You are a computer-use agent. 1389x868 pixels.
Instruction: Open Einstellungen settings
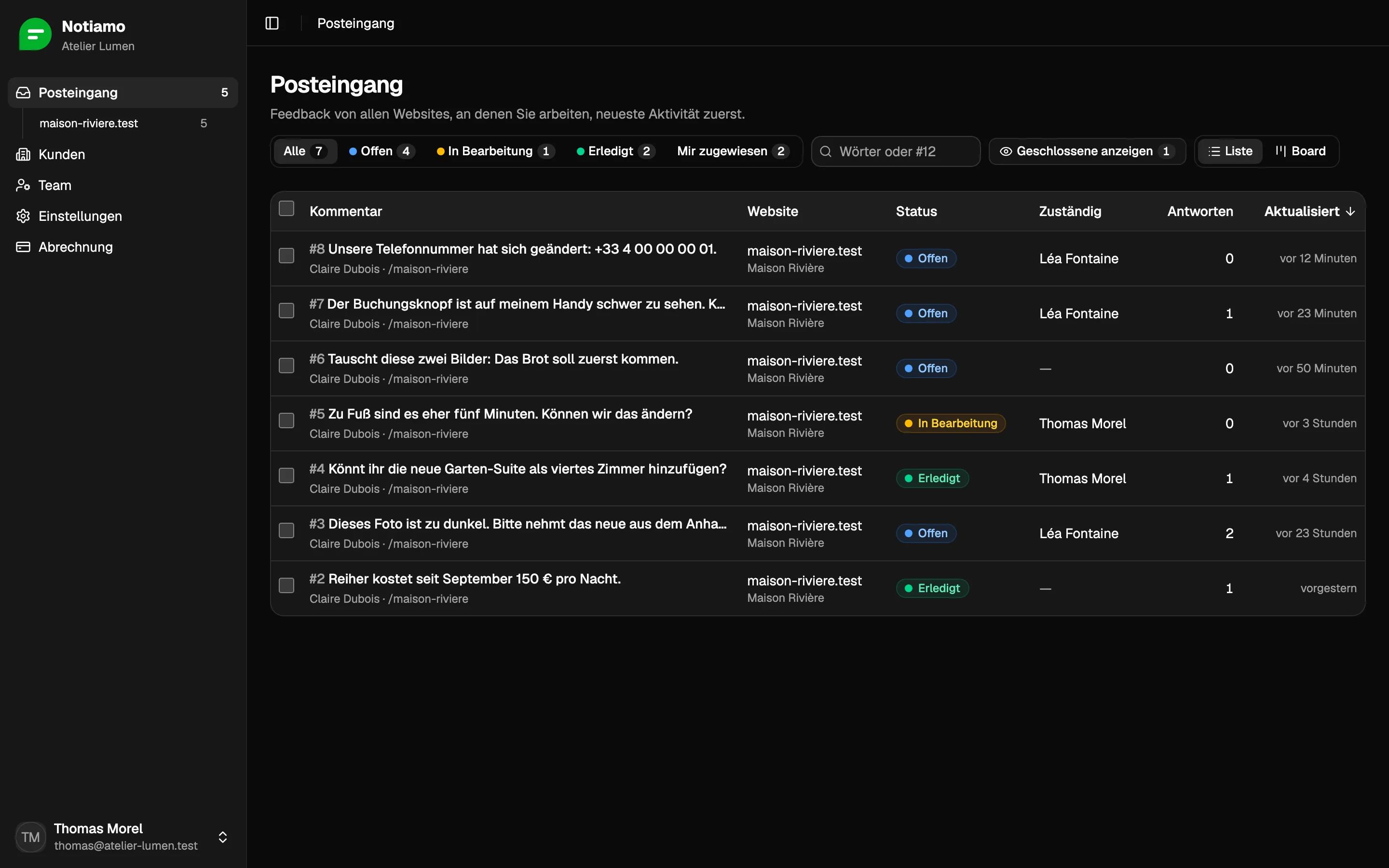pyautogui.click(x=123, y=217)
